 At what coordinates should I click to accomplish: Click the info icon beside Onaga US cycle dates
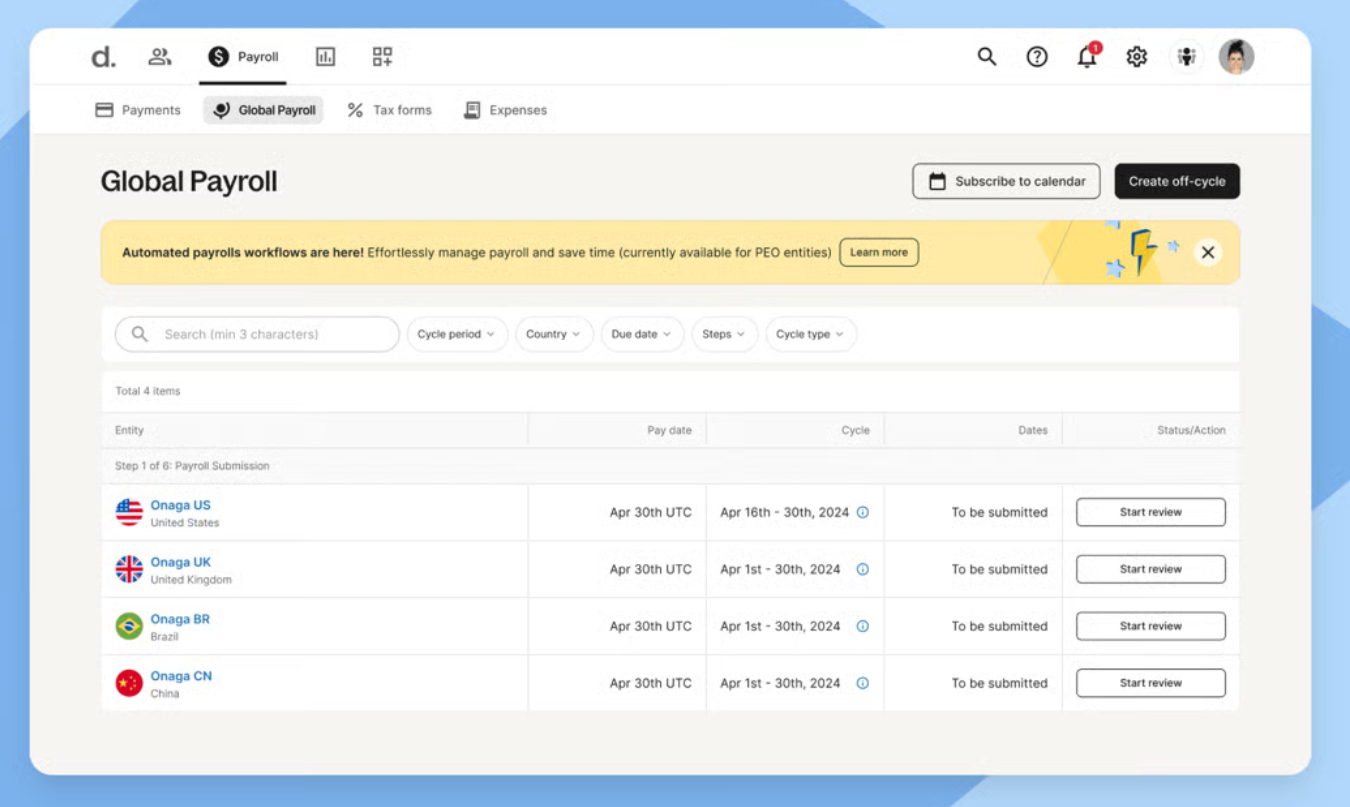coord(862,512)
